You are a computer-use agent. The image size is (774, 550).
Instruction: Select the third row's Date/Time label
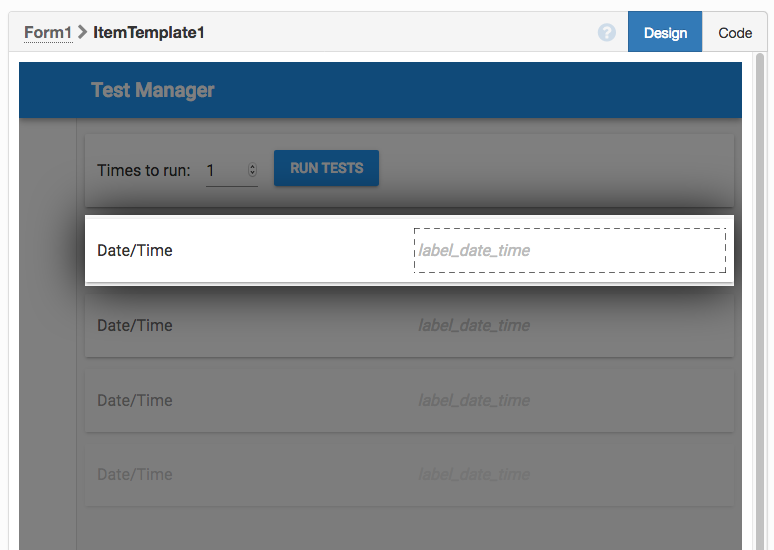[x=135, y=400]
